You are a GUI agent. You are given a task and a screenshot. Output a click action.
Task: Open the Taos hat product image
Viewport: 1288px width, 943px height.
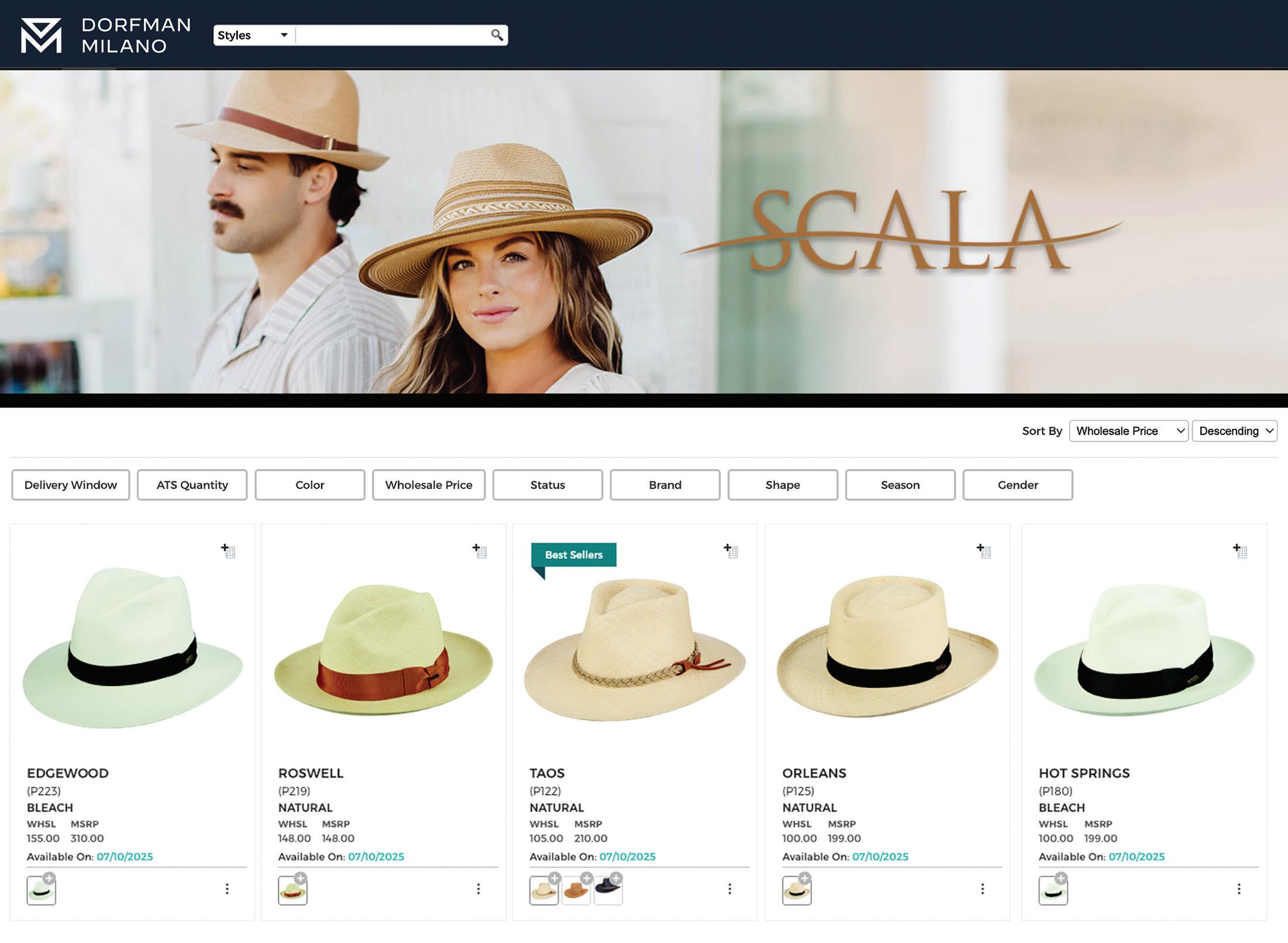tap(635, 649)
